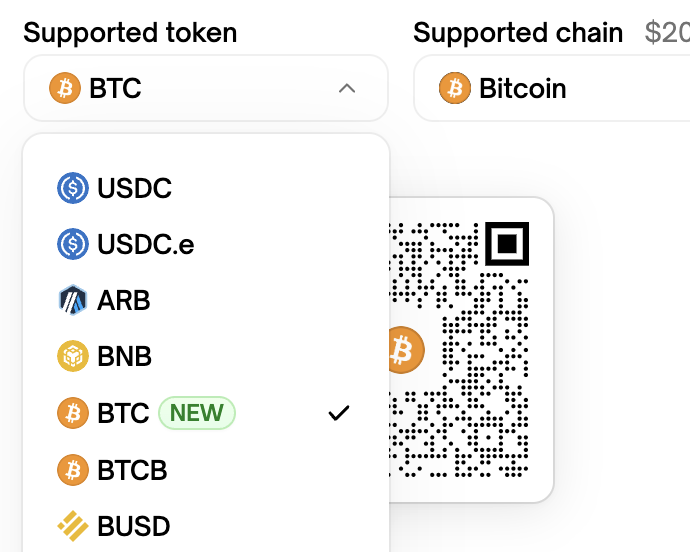Click the BNB coin icon

pos(73,356)
